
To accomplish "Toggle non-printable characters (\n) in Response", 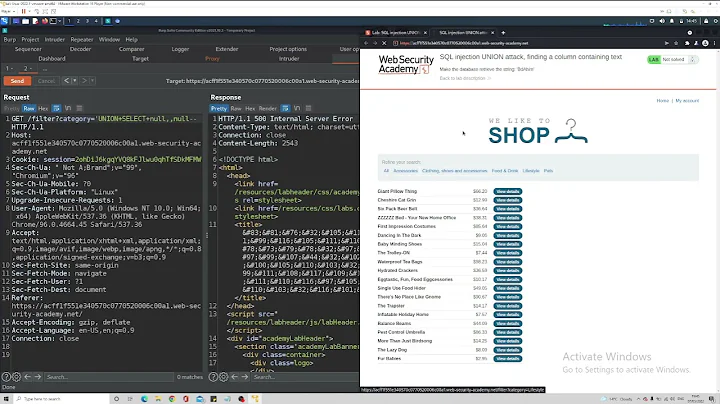I will coord(297,109).
